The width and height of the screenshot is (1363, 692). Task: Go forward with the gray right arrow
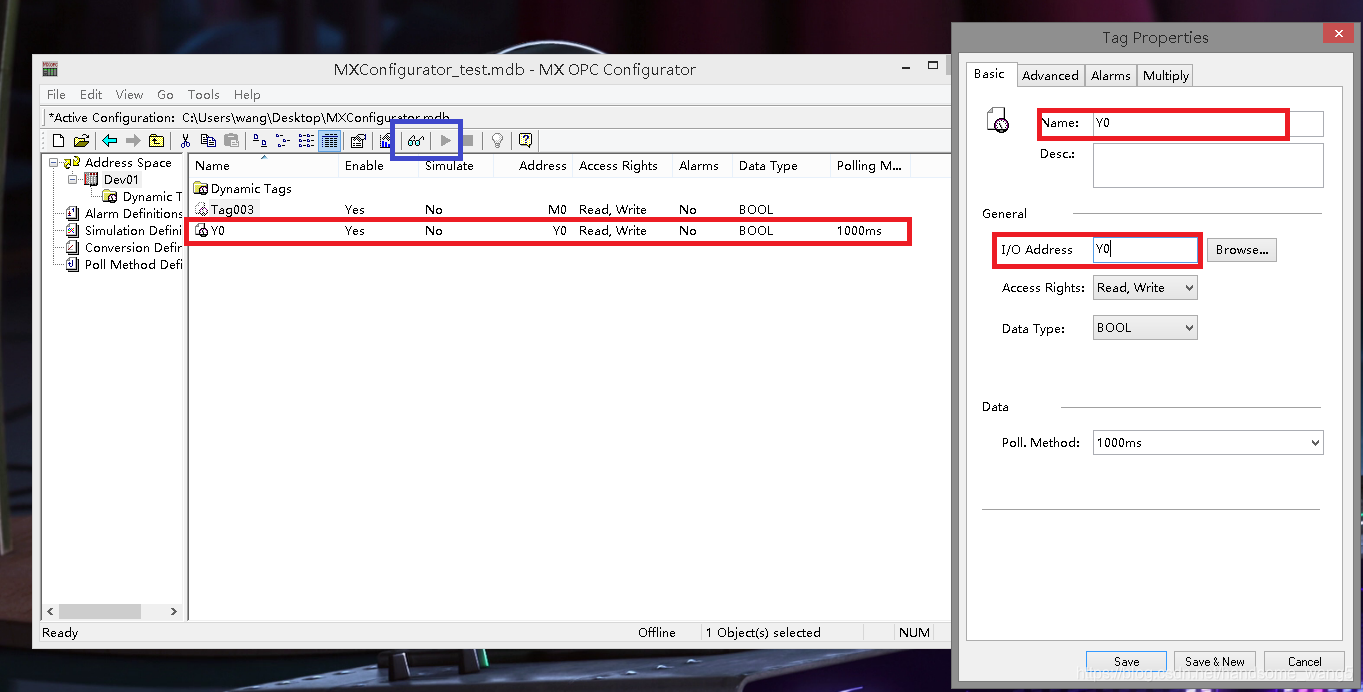click(133, 141)
